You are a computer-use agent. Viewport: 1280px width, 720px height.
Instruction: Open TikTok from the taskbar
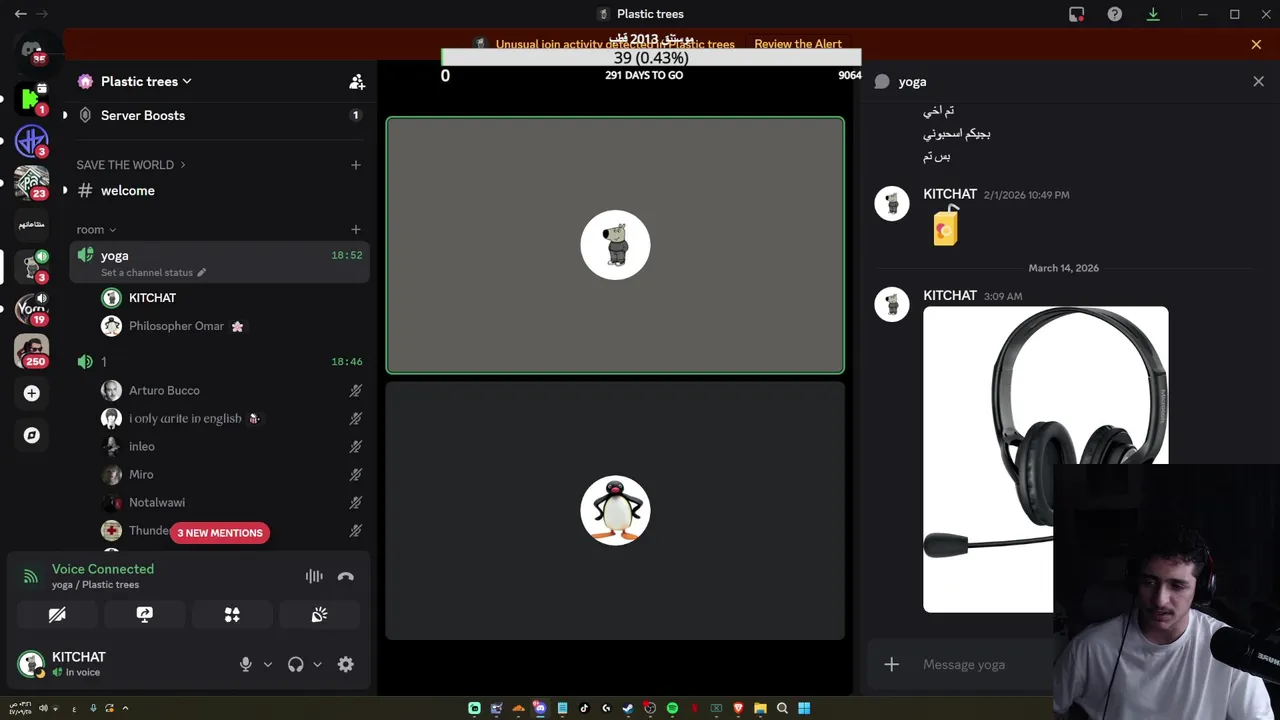coord(584,708)
